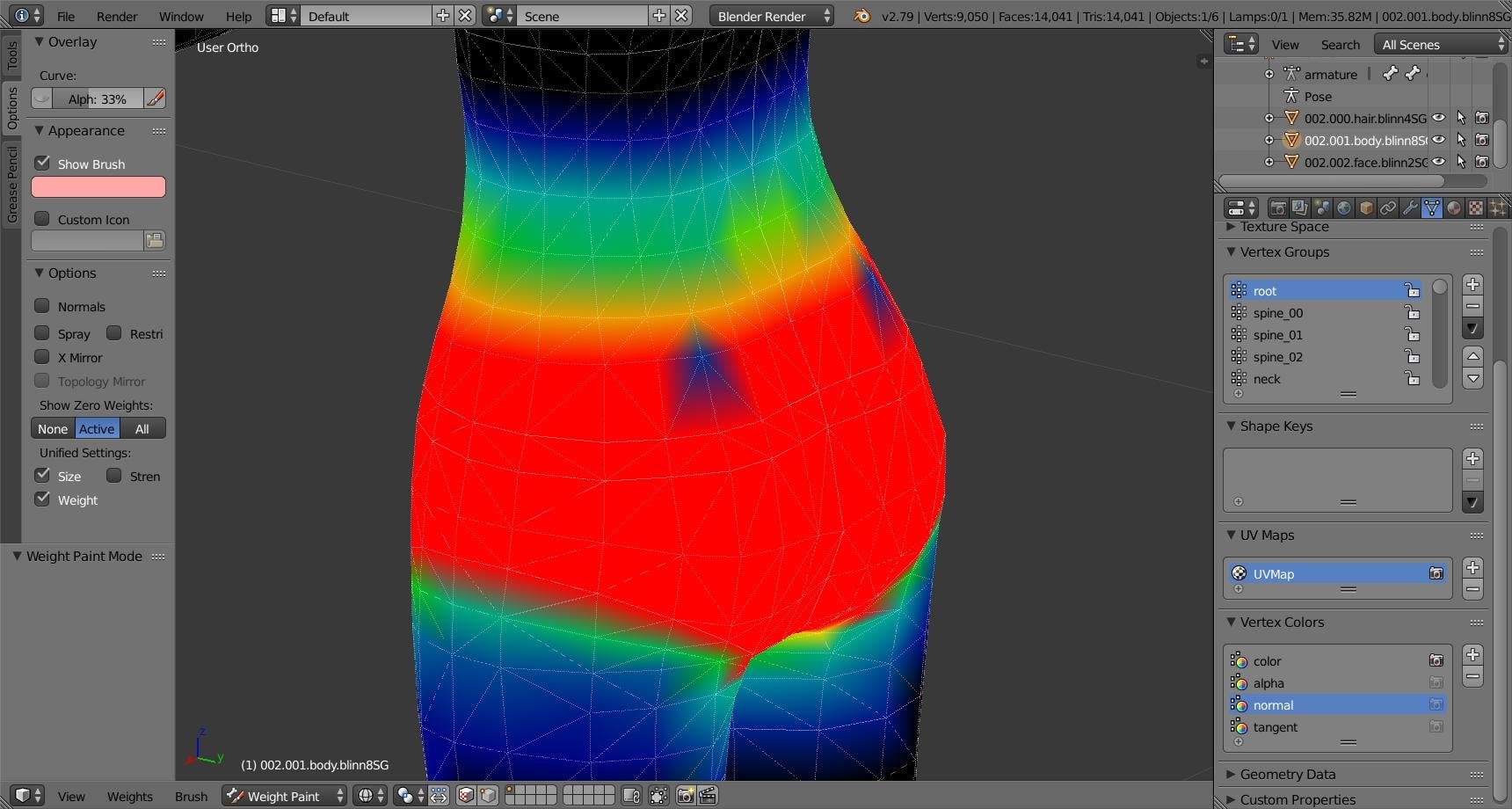
Task: Enable the unified Stren checkbox
Action: (x=114, y=476)
